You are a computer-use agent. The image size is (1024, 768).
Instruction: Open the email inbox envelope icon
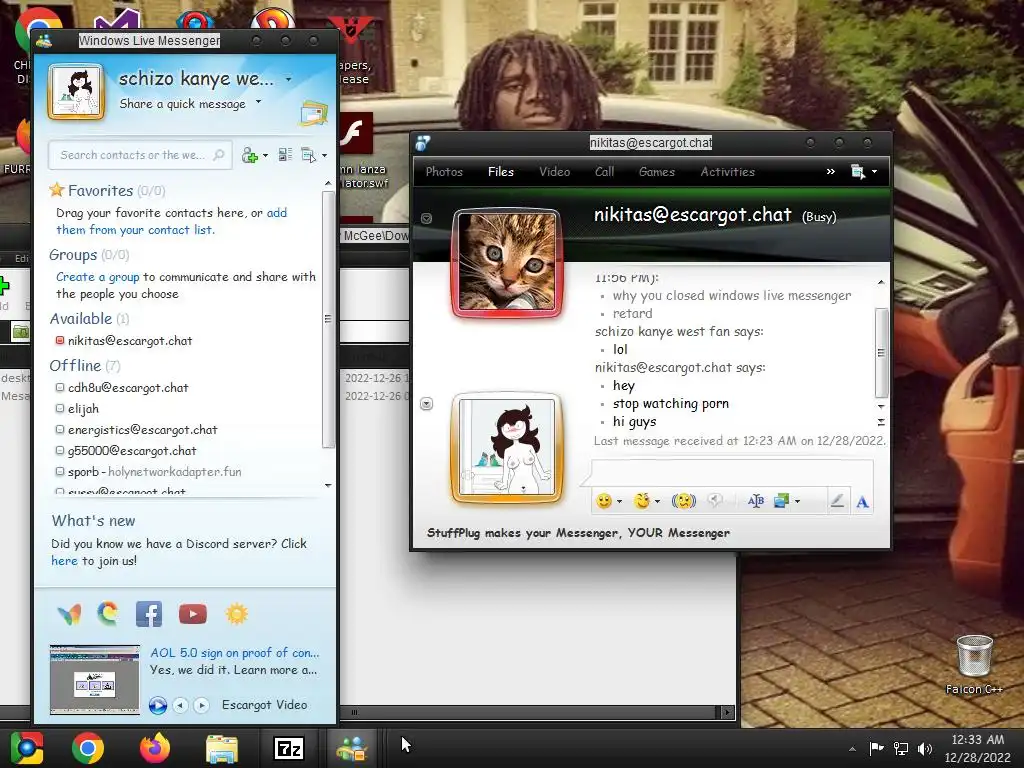(313, 114)
